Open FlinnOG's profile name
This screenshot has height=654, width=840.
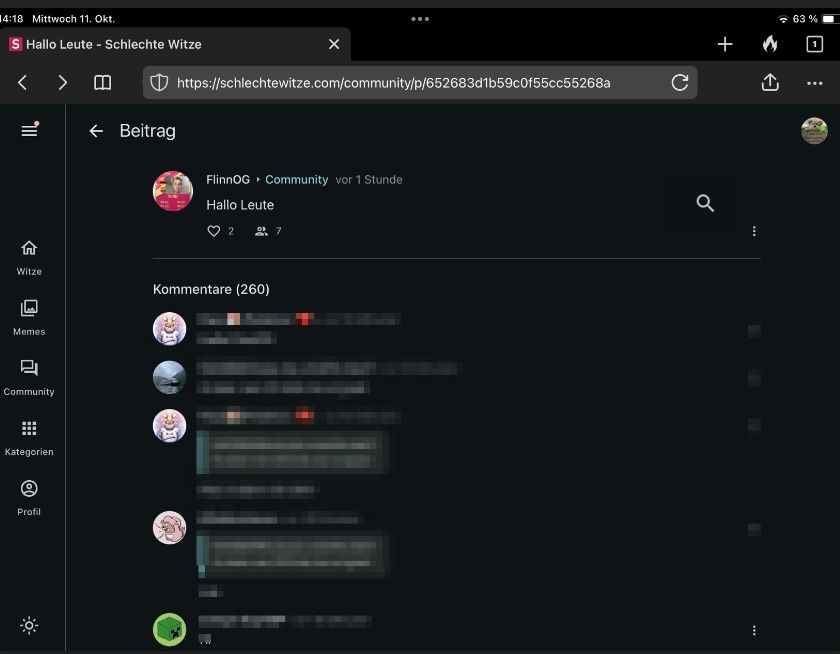coord(228,180)
